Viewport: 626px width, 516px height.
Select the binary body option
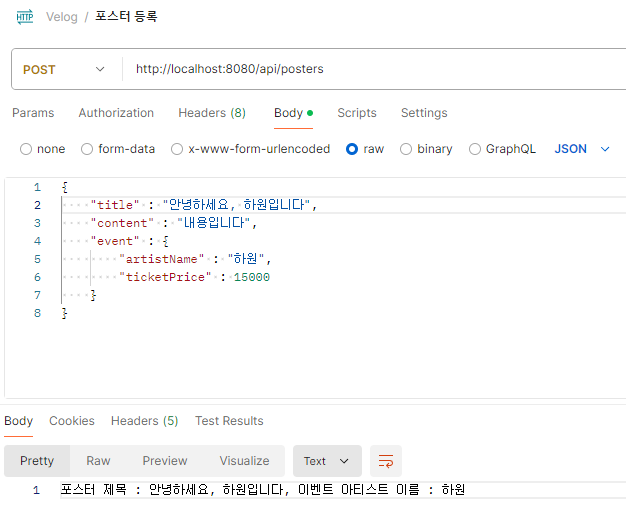(426, 149)
